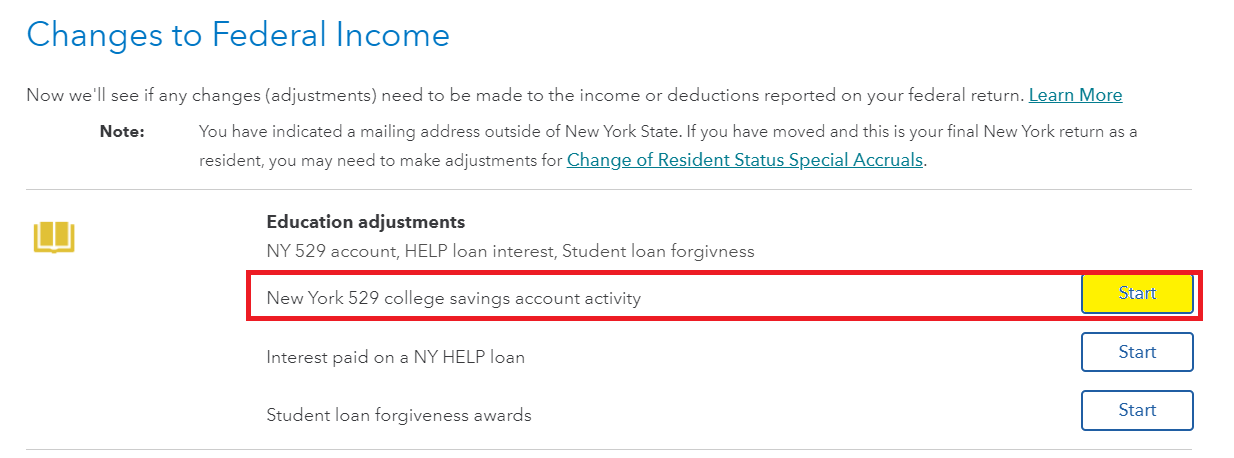The image size is (1234, 458).
Task: Click the horizontal divider above Education adjustments
Action: (608, 189)
